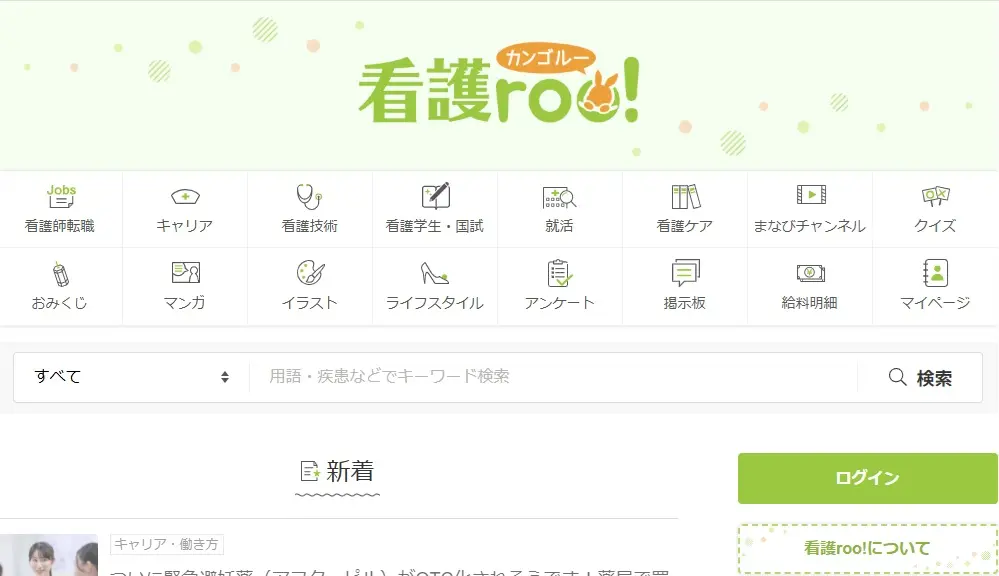Select the ライフスタイル menu label
Viewport: 999px width, 576px height.
(x=435, y=303)
